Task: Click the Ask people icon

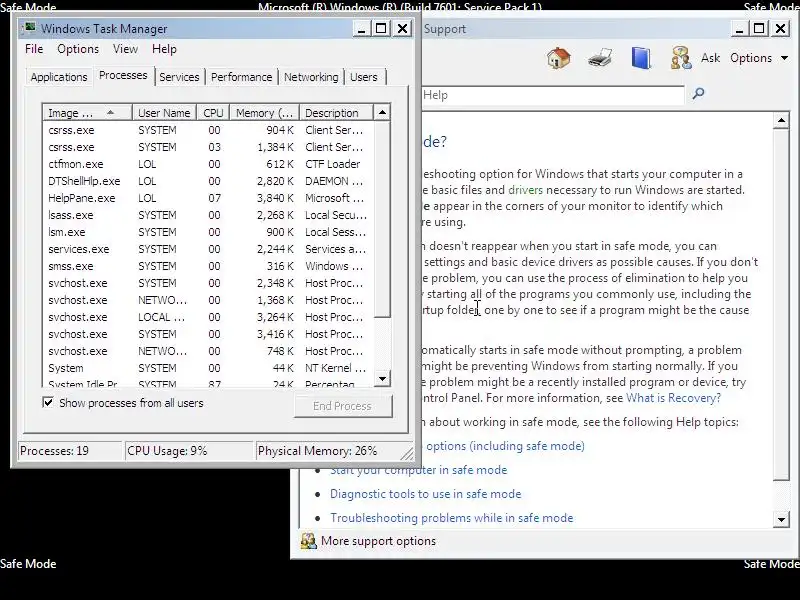Action: click(x=681, y=58)
